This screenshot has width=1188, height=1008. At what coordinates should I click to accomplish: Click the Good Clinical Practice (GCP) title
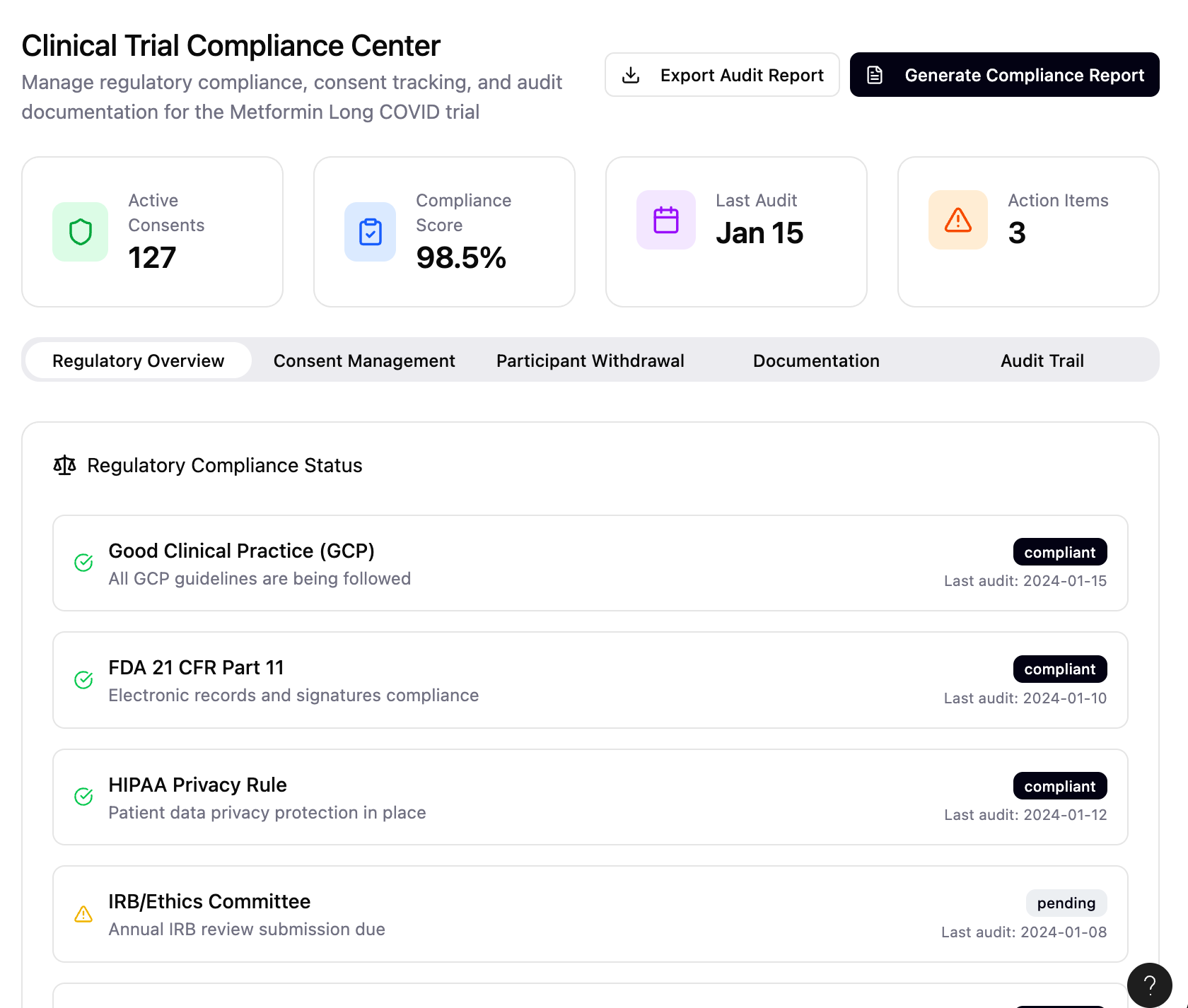[x=241, y=551]
